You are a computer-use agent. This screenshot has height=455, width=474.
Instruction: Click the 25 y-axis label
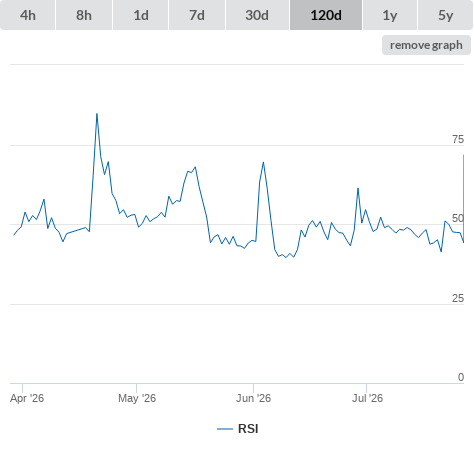click(458, 298)
